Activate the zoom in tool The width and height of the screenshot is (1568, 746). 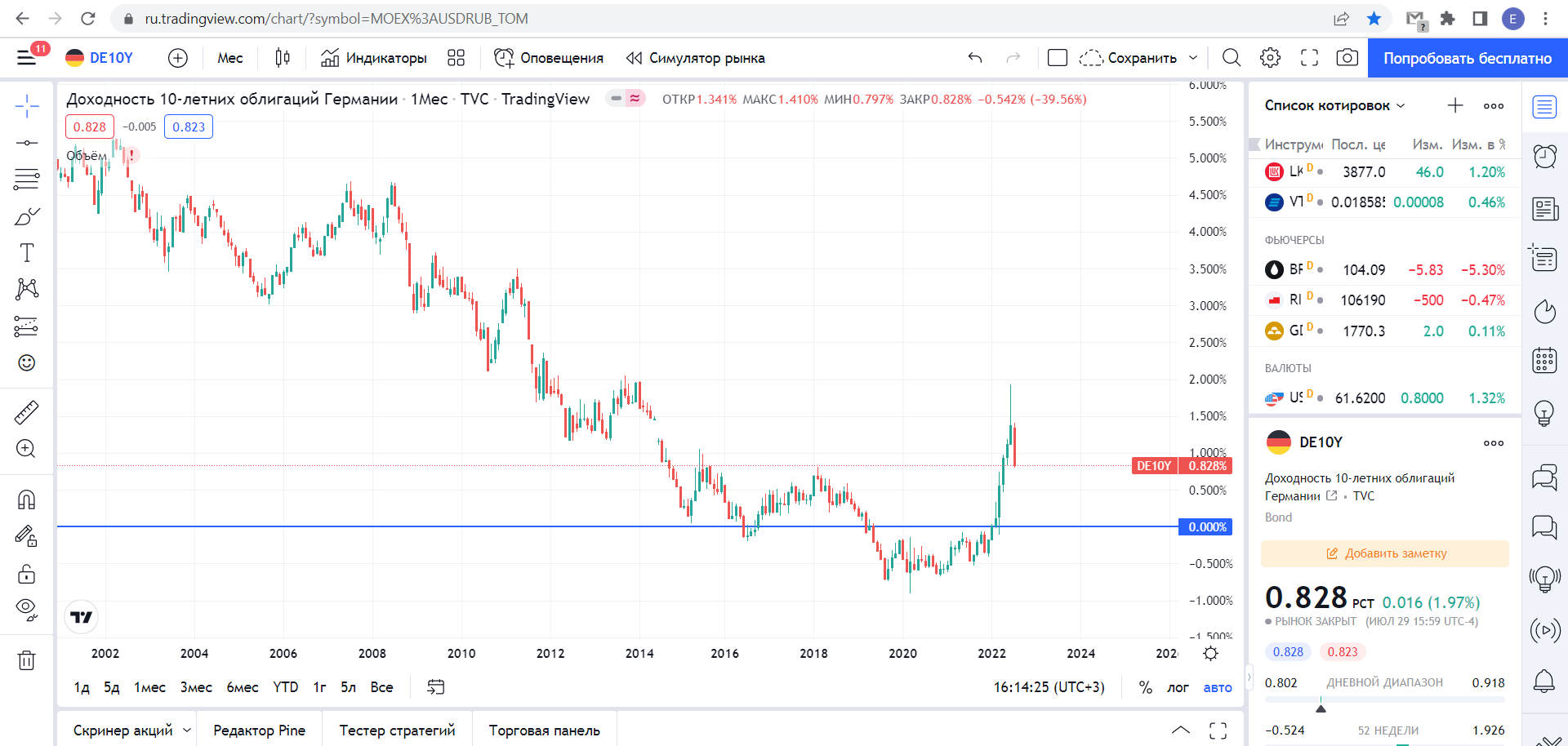tap(27, 448)
